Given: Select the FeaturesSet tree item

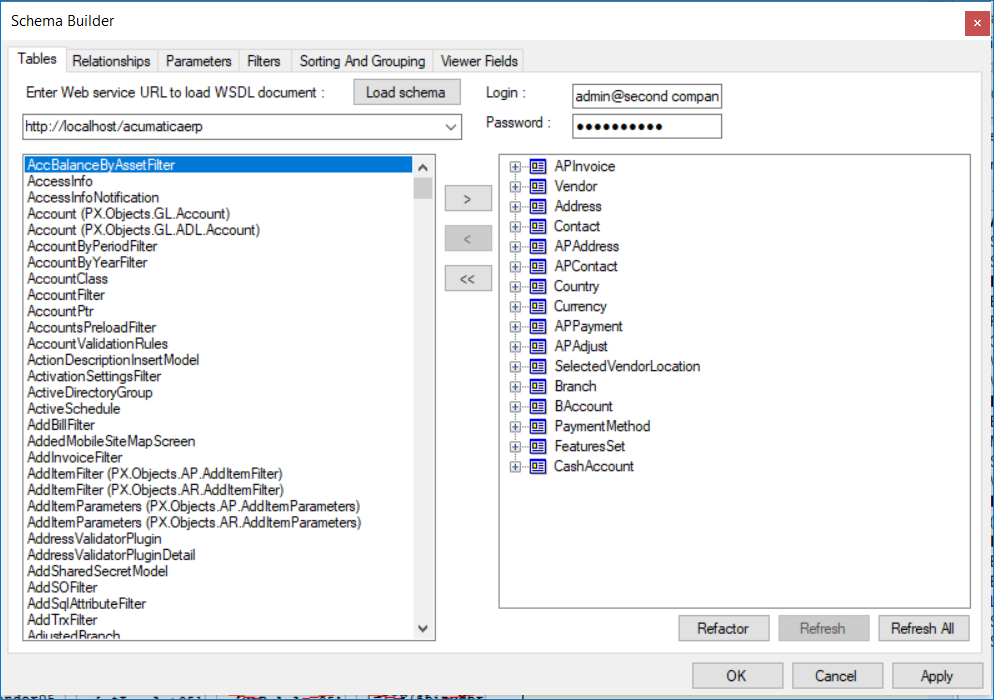Looking at the screenshot, I should tap(590, 446).
